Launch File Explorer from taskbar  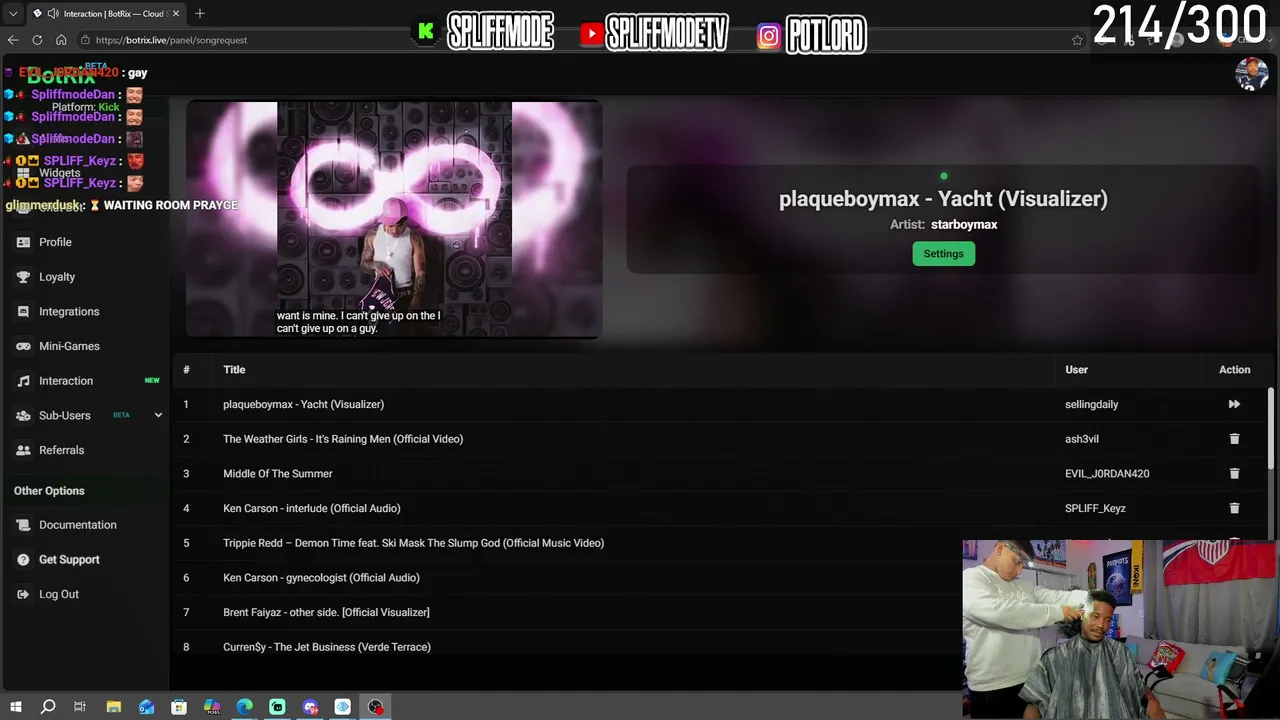113,707
